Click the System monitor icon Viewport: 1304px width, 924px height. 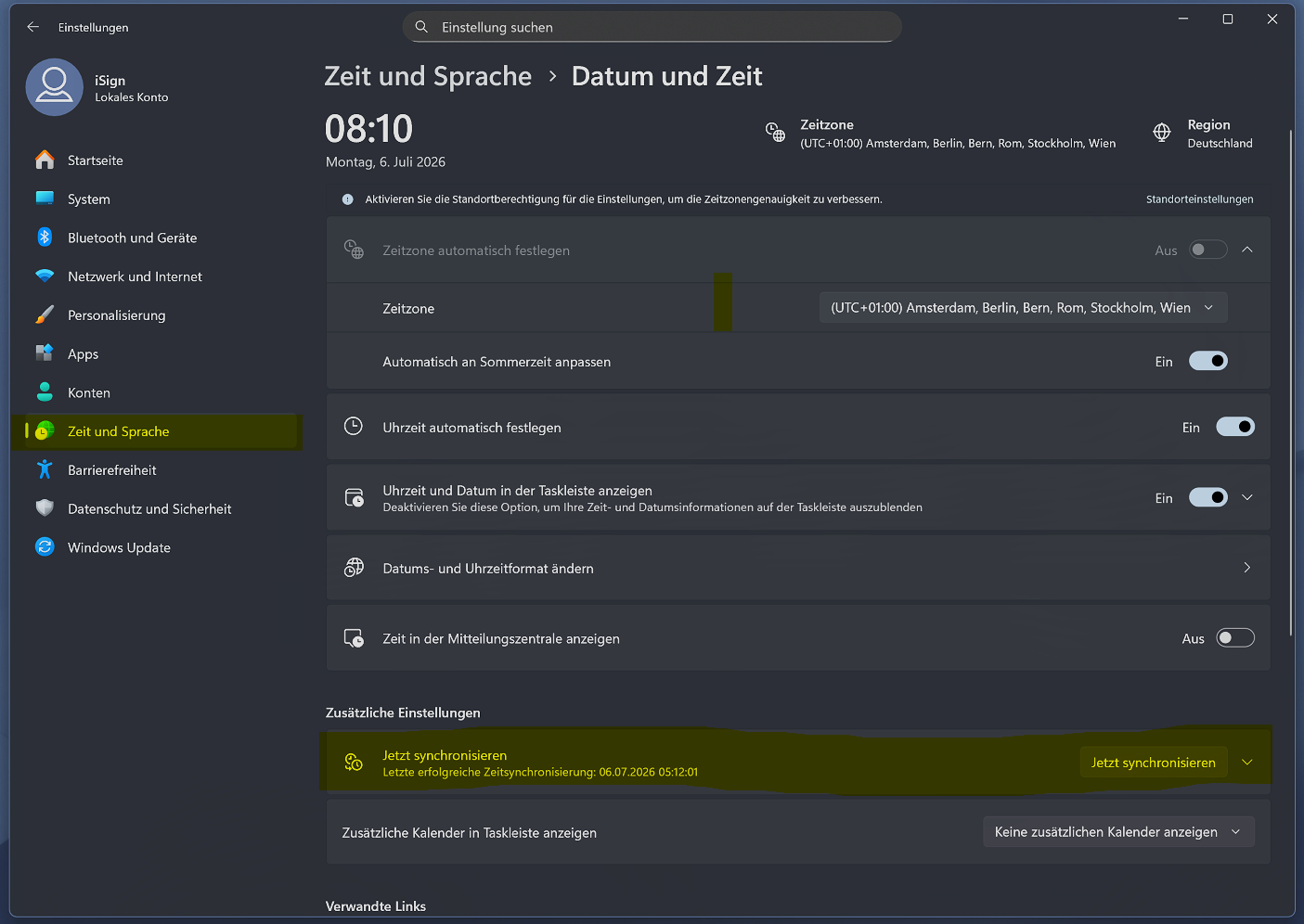click(45, 199)
